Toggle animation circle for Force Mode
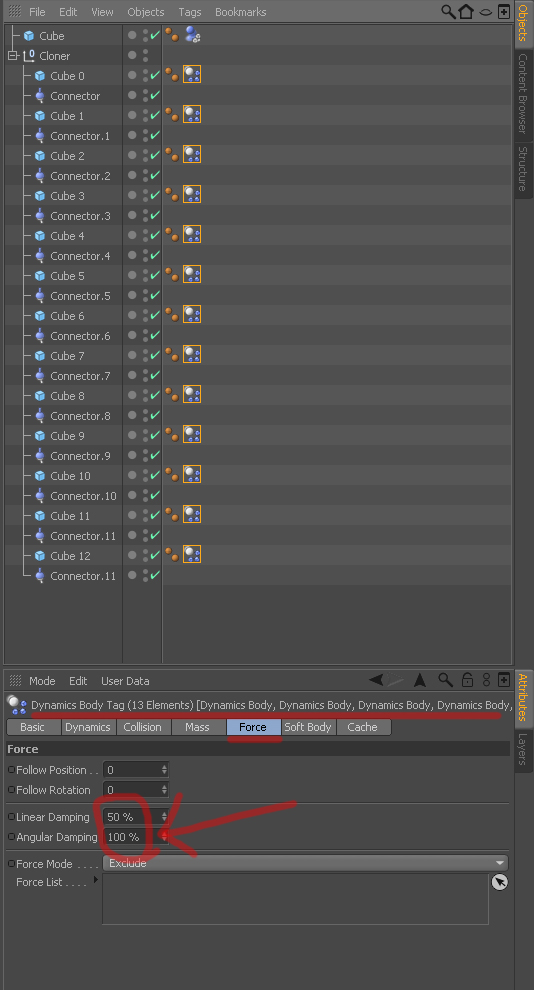Viewport: 534px width, 990px height. (11, 863)
